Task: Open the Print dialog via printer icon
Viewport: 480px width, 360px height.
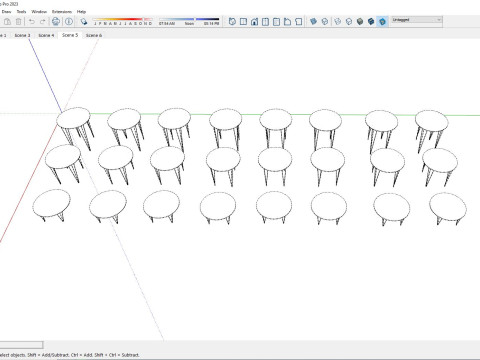Action: click(x=56, y=22)
